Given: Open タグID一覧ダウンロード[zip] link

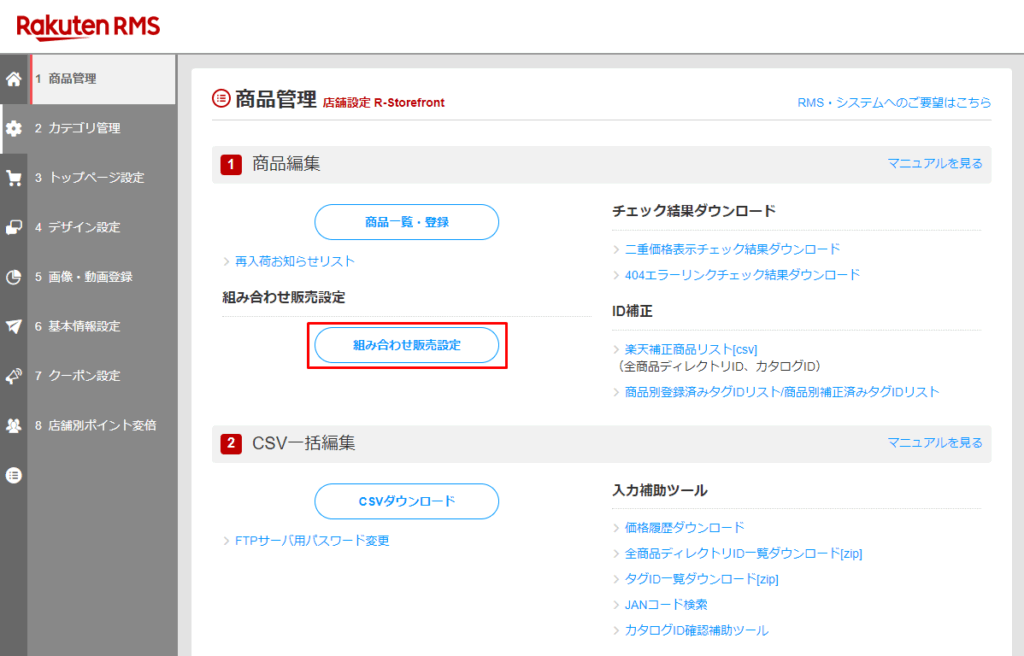Looking at the screenshot, I should click(701, 580).
